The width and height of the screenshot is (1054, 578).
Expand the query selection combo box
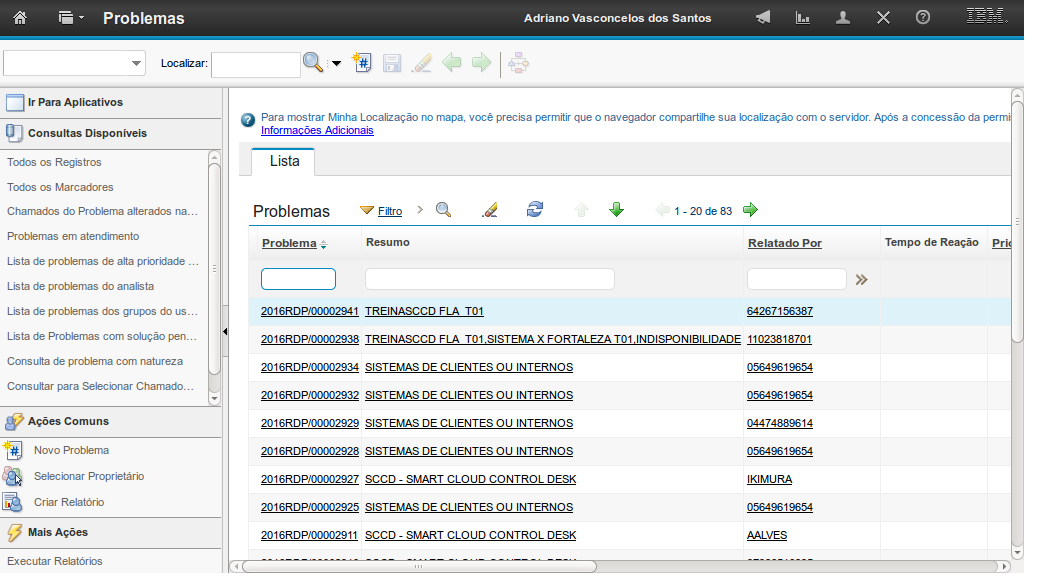tap(136, 64)
